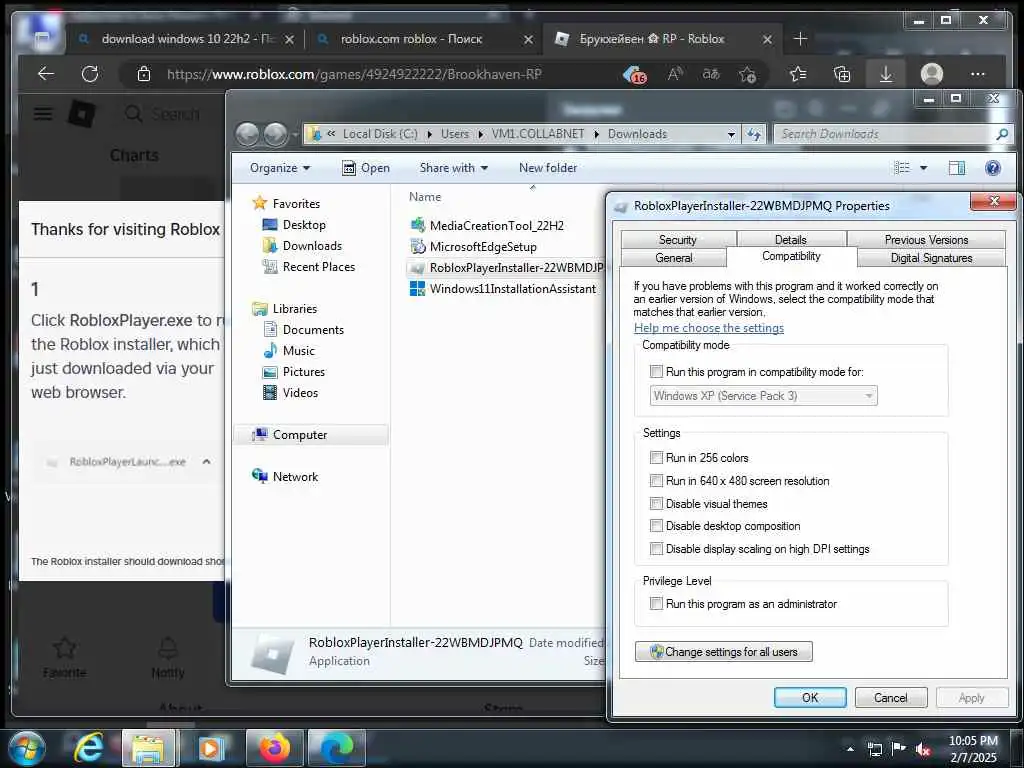Check Run in 256 colors
The height and width of the screenshot is (768, 1024).
(656, 457)
